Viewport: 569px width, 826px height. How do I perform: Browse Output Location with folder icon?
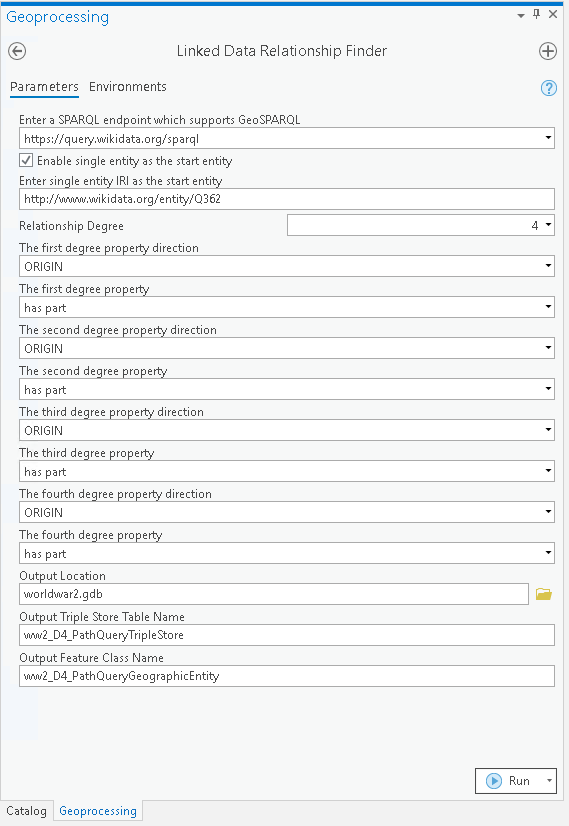(x=544, y=594)
